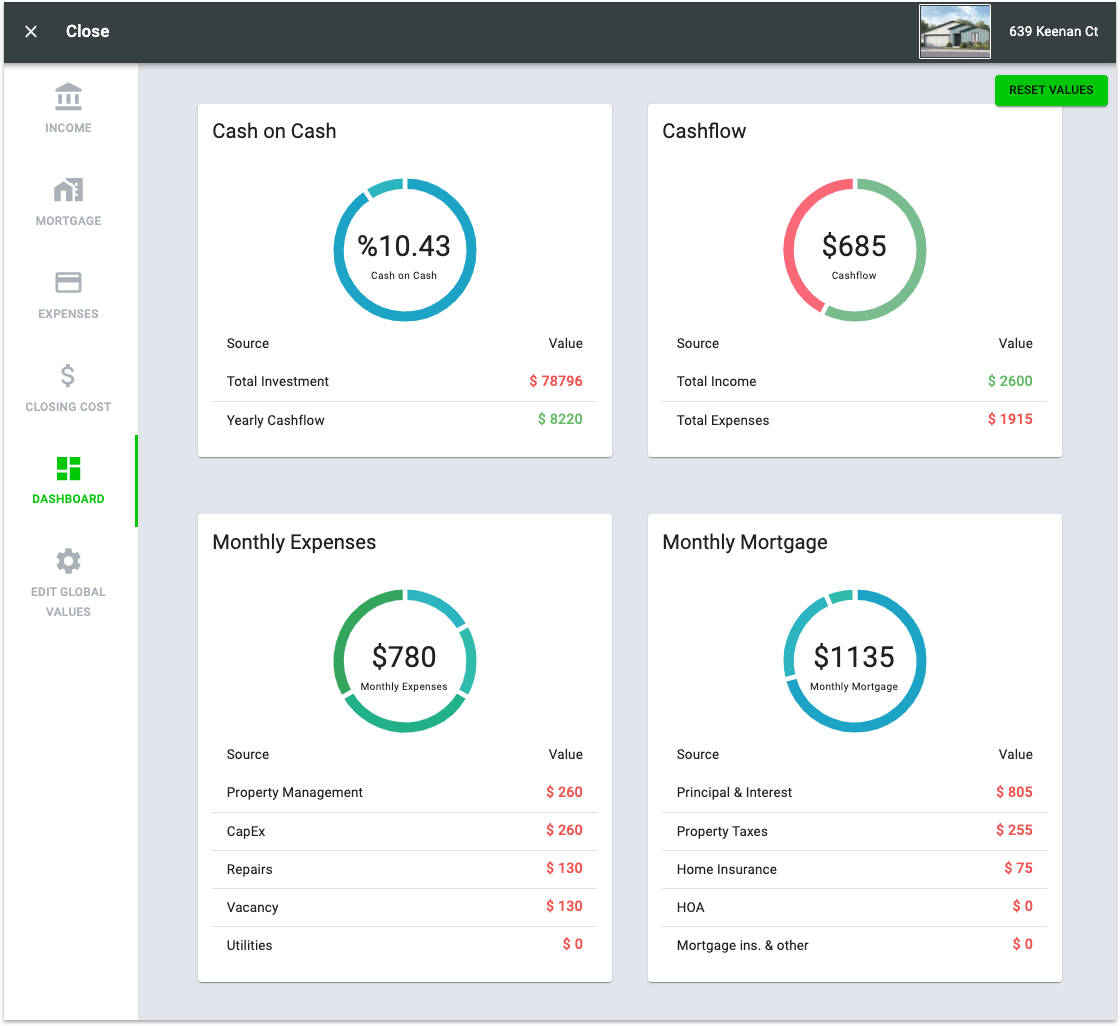Switch to the Expenses tab label

(69, 314)
